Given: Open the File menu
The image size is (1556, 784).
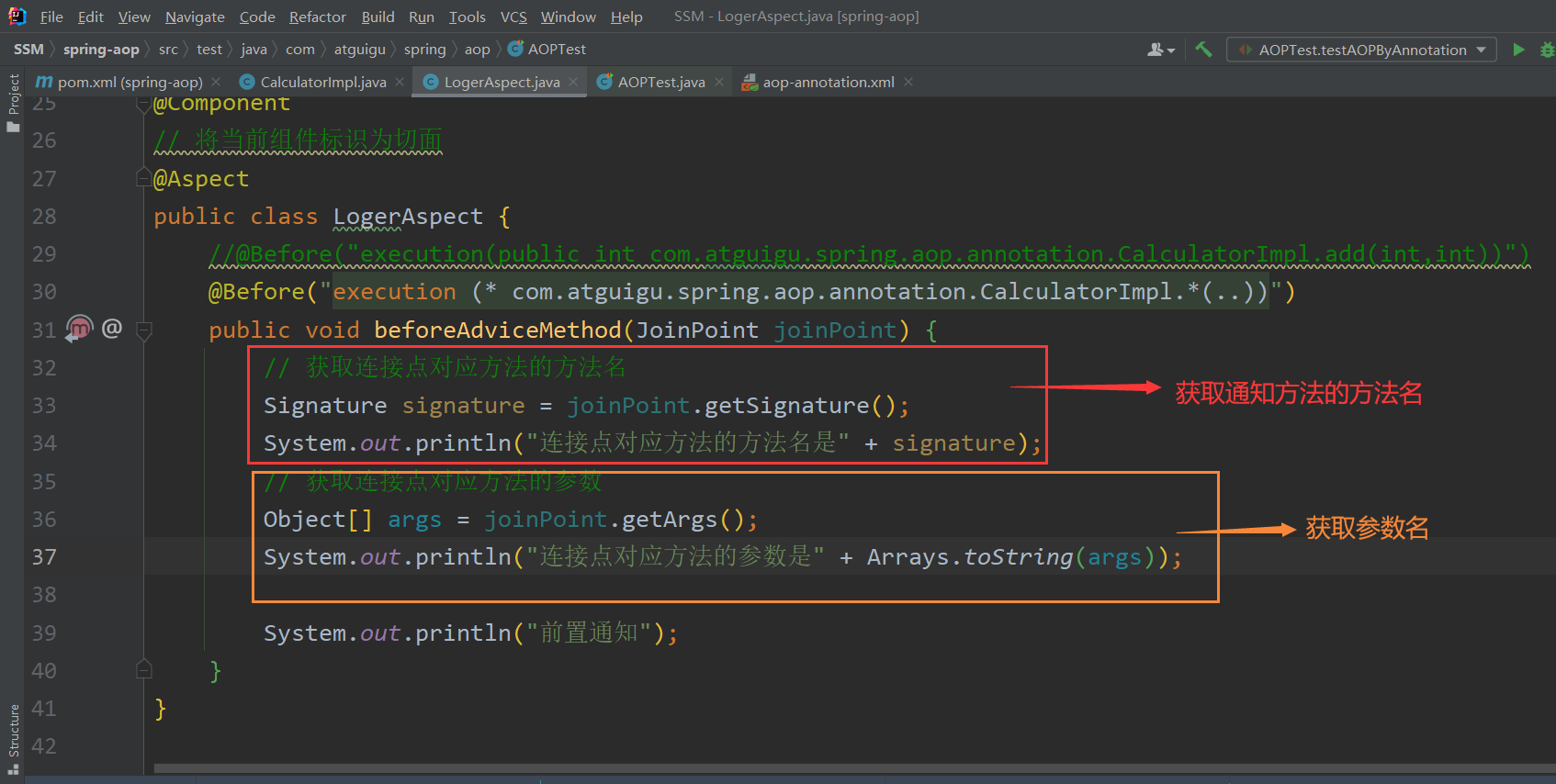Looking at the screenshot, I should (51, 17).
